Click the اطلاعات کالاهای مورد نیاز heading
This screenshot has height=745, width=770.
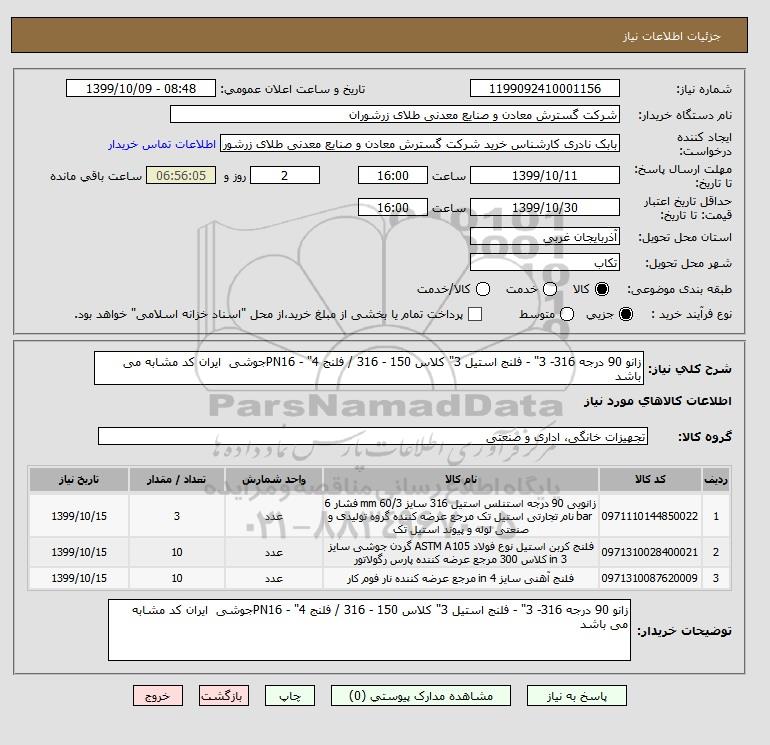(658, 401)
